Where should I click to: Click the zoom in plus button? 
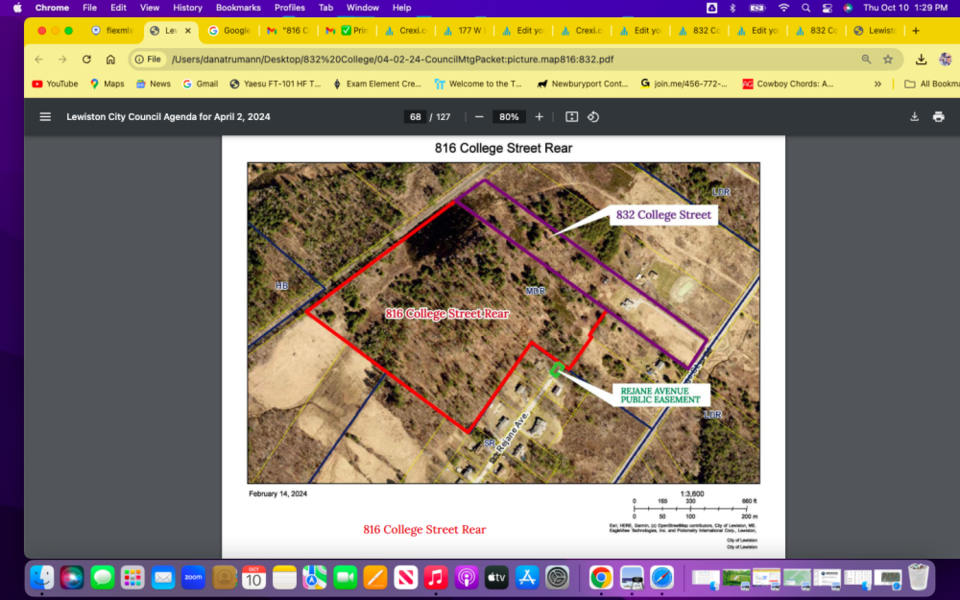click(539, 117)
